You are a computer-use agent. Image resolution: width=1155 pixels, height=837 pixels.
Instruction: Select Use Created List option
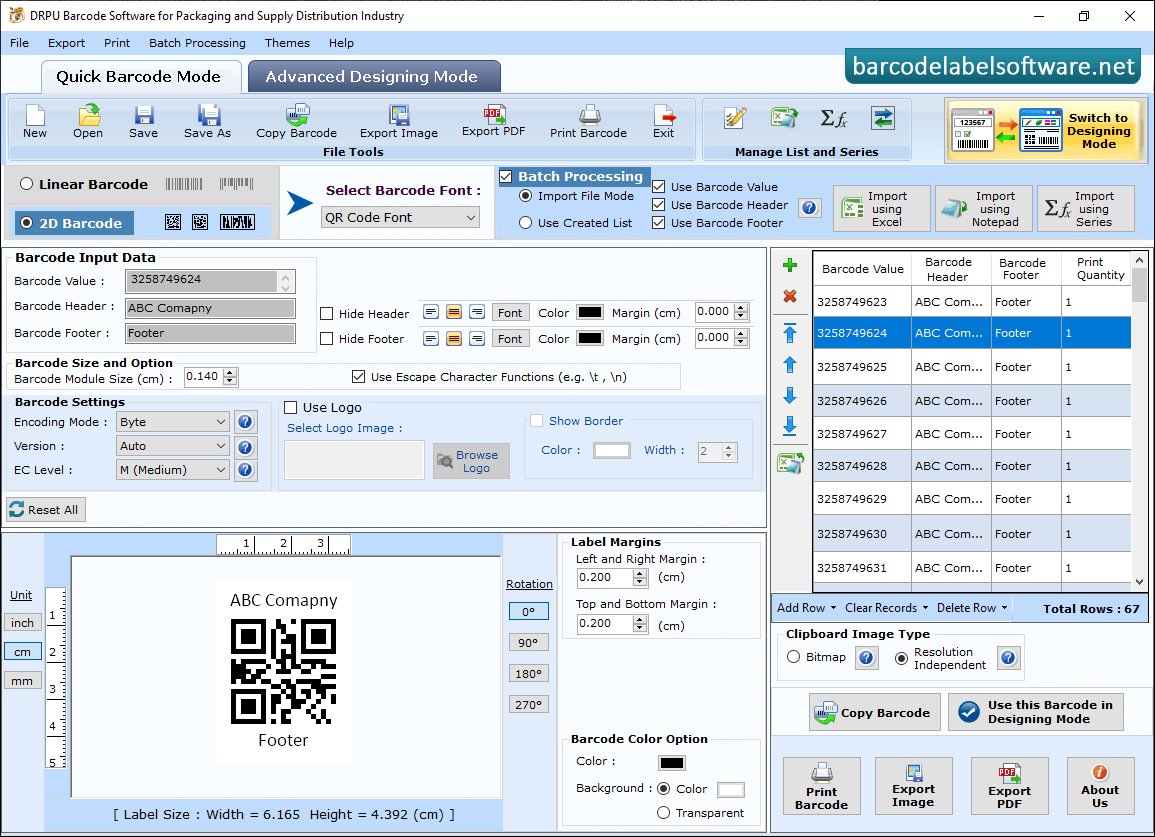pyautogui.click(x=525, y=223)
